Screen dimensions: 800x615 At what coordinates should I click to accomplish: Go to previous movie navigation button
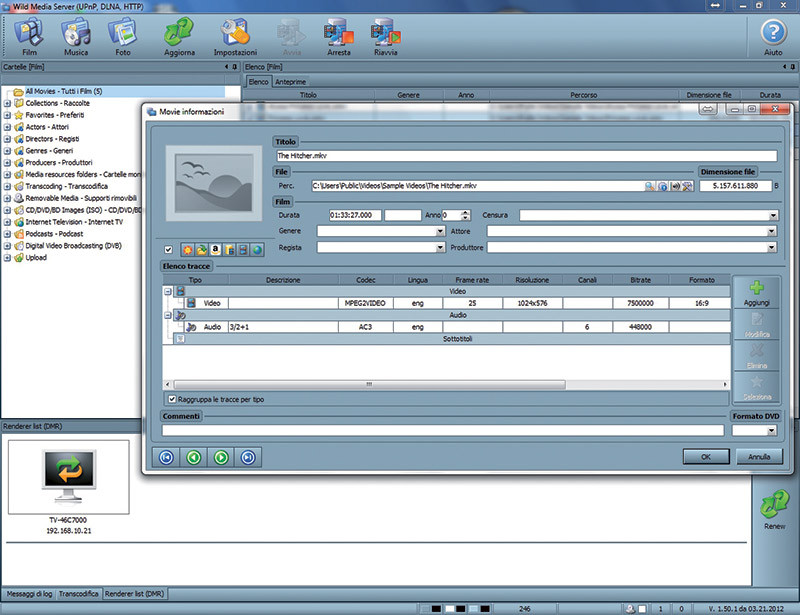coord(193,457)
